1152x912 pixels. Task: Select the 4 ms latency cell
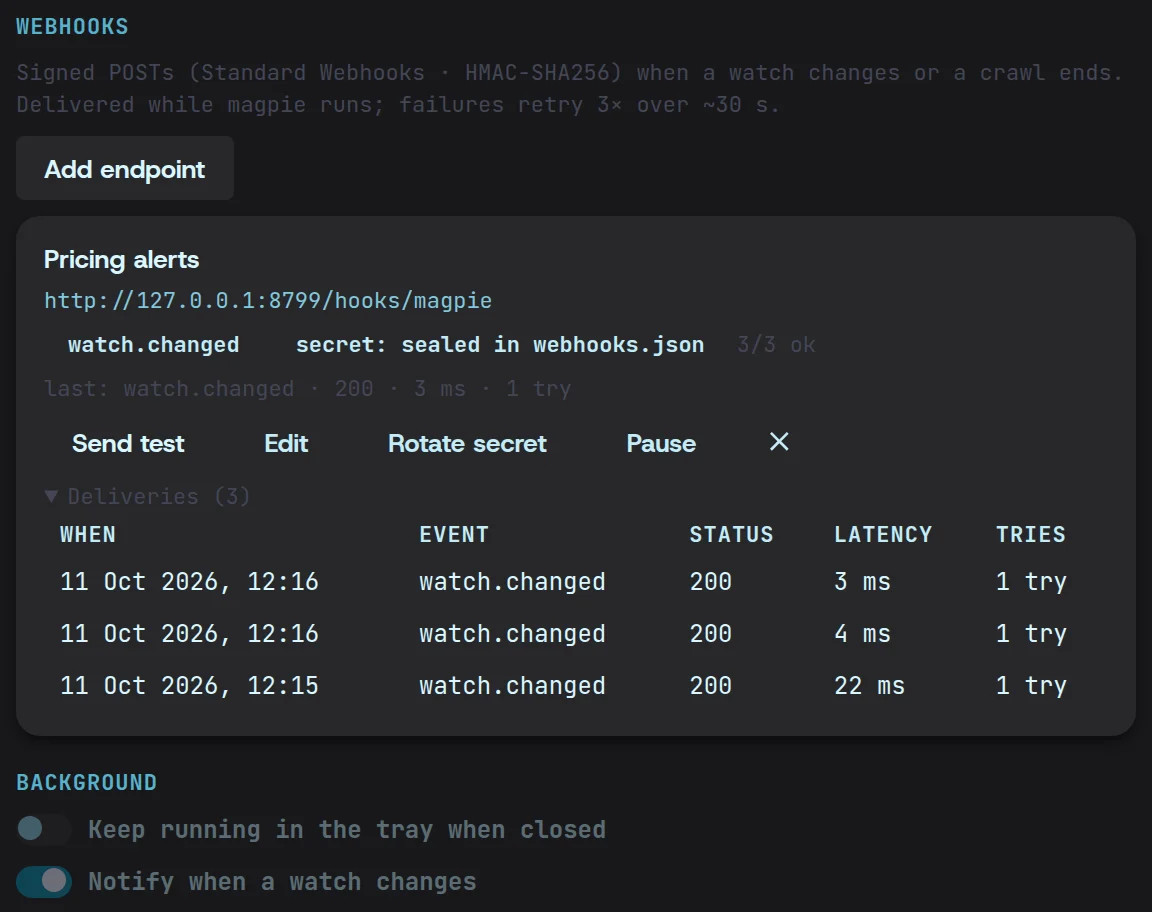(x=863, y=633)
